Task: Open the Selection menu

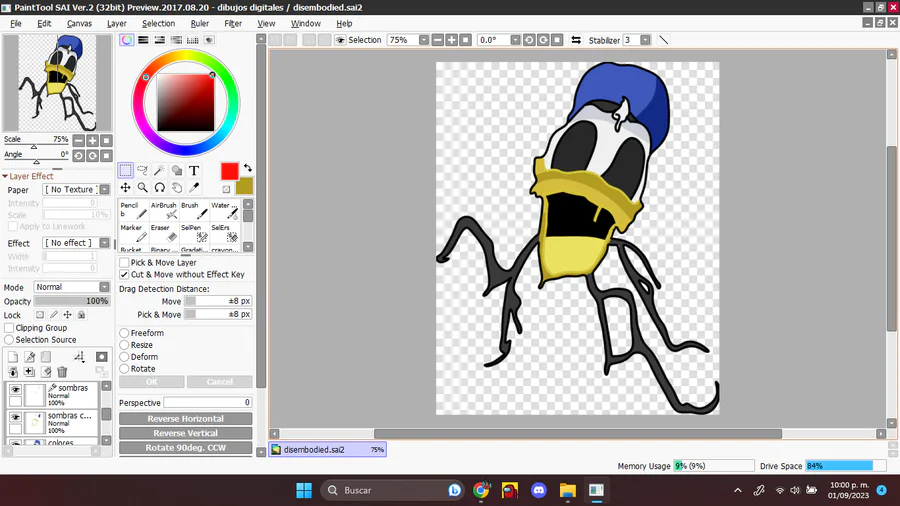Action: [x=158, y=24]
